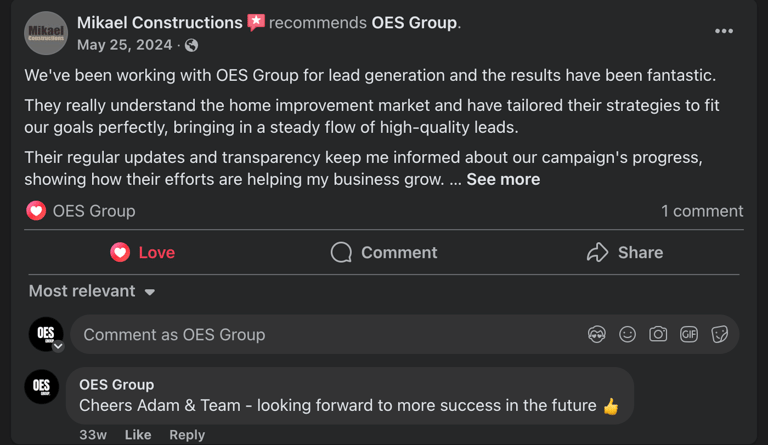
Task: Reply to the OES Group comment
Action: tap(187, 435)
